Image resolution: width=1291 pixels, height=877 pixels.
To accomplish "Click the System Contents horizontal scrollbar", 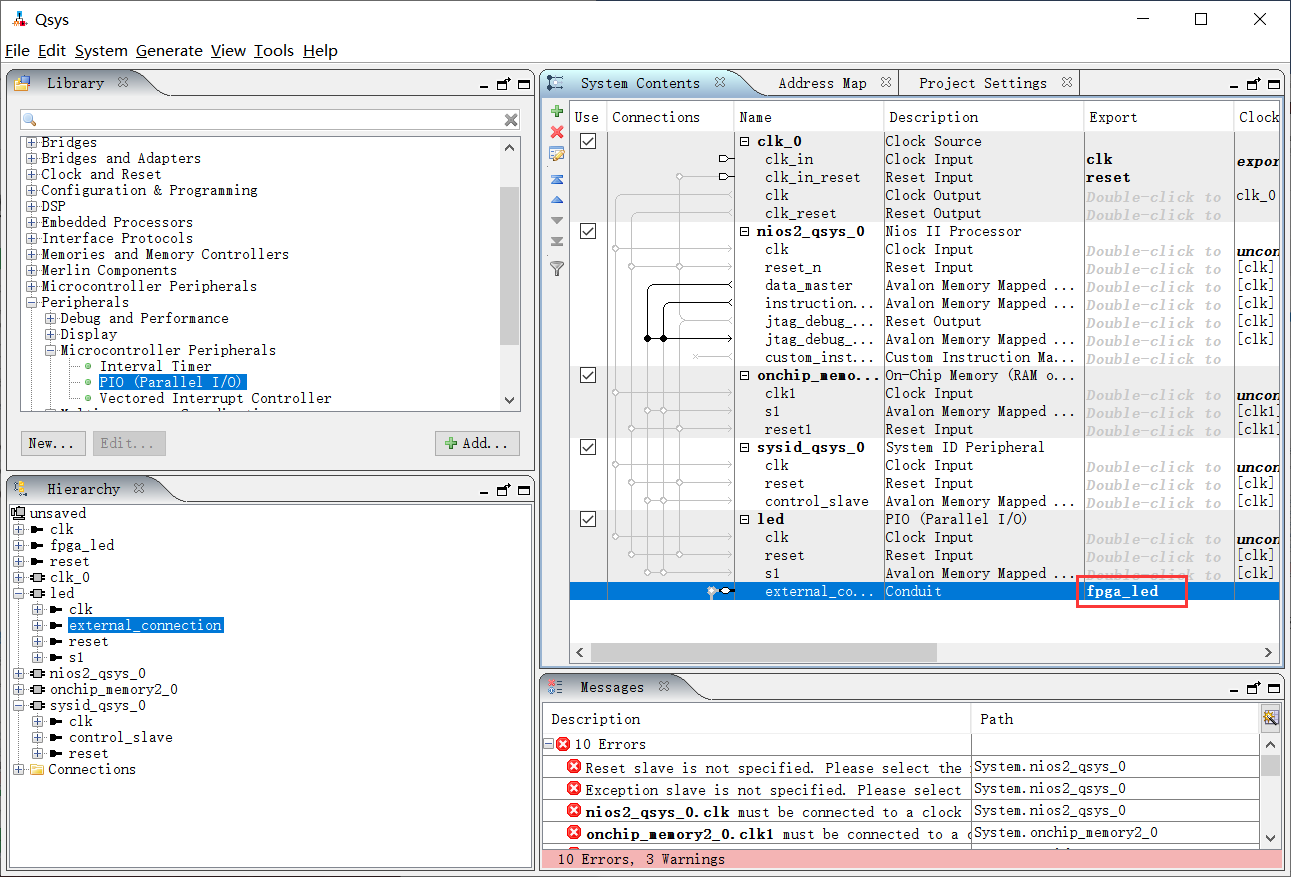I will coord(764,652).
